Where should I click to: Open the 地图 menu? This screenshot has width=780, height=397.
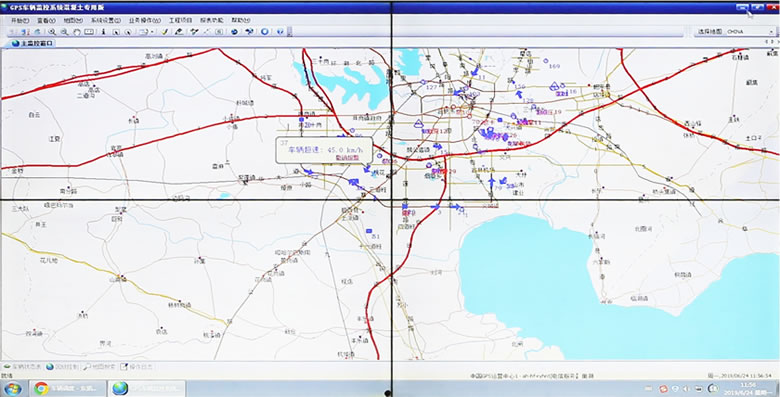pyautogui.click(x=73, y=20)
